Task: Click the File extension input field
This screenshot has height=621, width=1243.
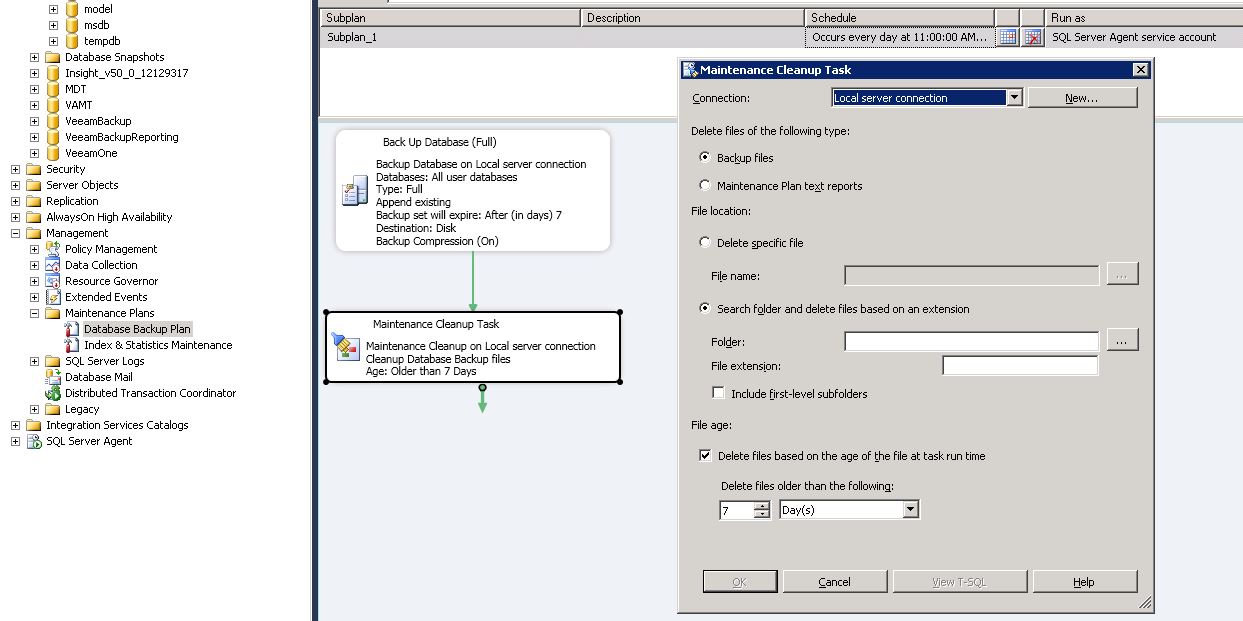Action: click(1020, 366)
